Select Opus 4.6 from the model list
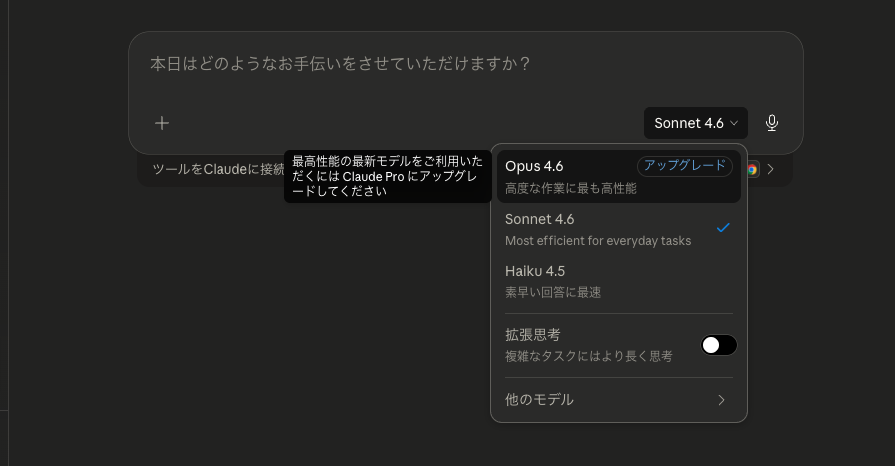Image resolution: width=895 pixels, height=466 pixels. click(x=535, y=166)
